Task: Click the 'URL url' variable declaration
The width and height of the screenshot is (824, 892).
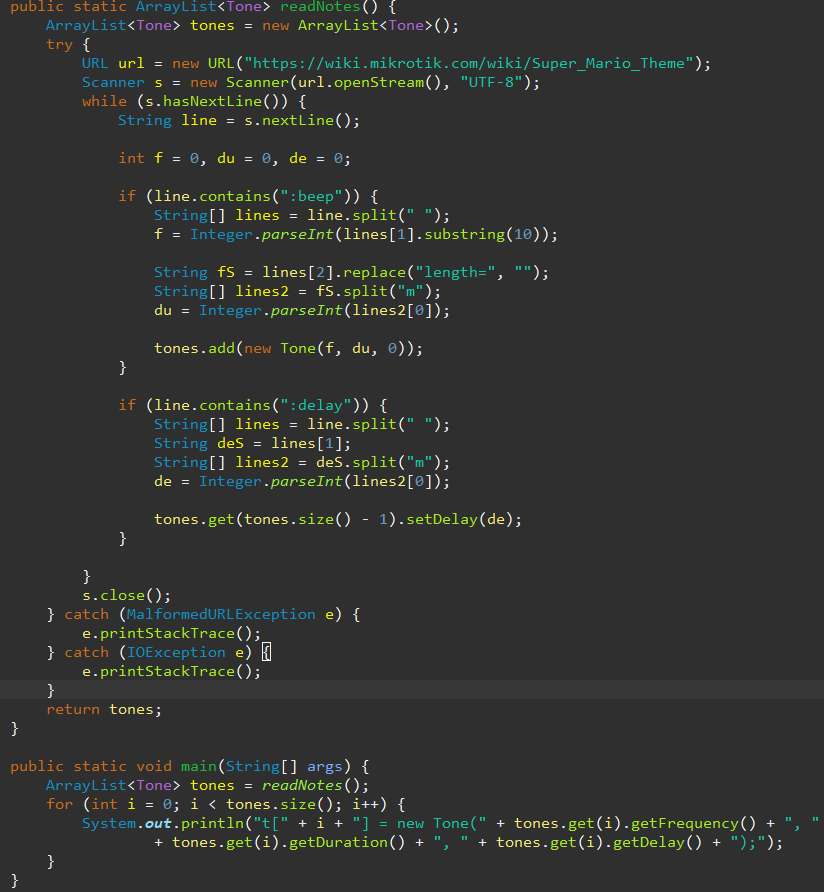Action: [113, 63]
